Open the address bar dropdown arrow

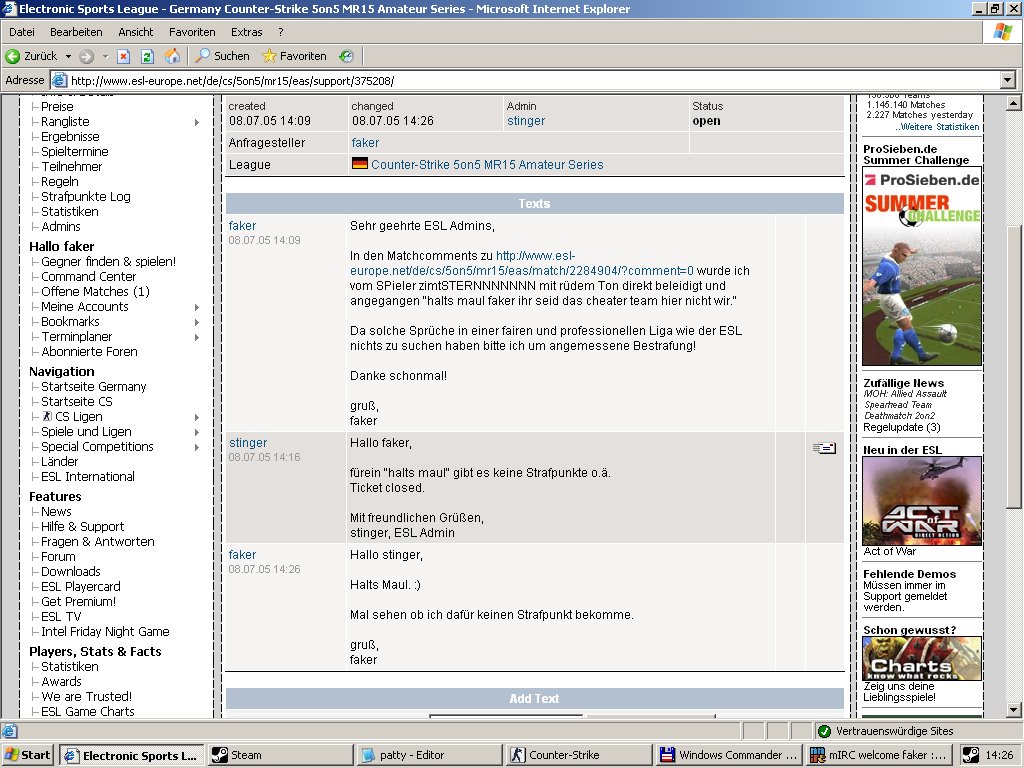[1007, 81]
